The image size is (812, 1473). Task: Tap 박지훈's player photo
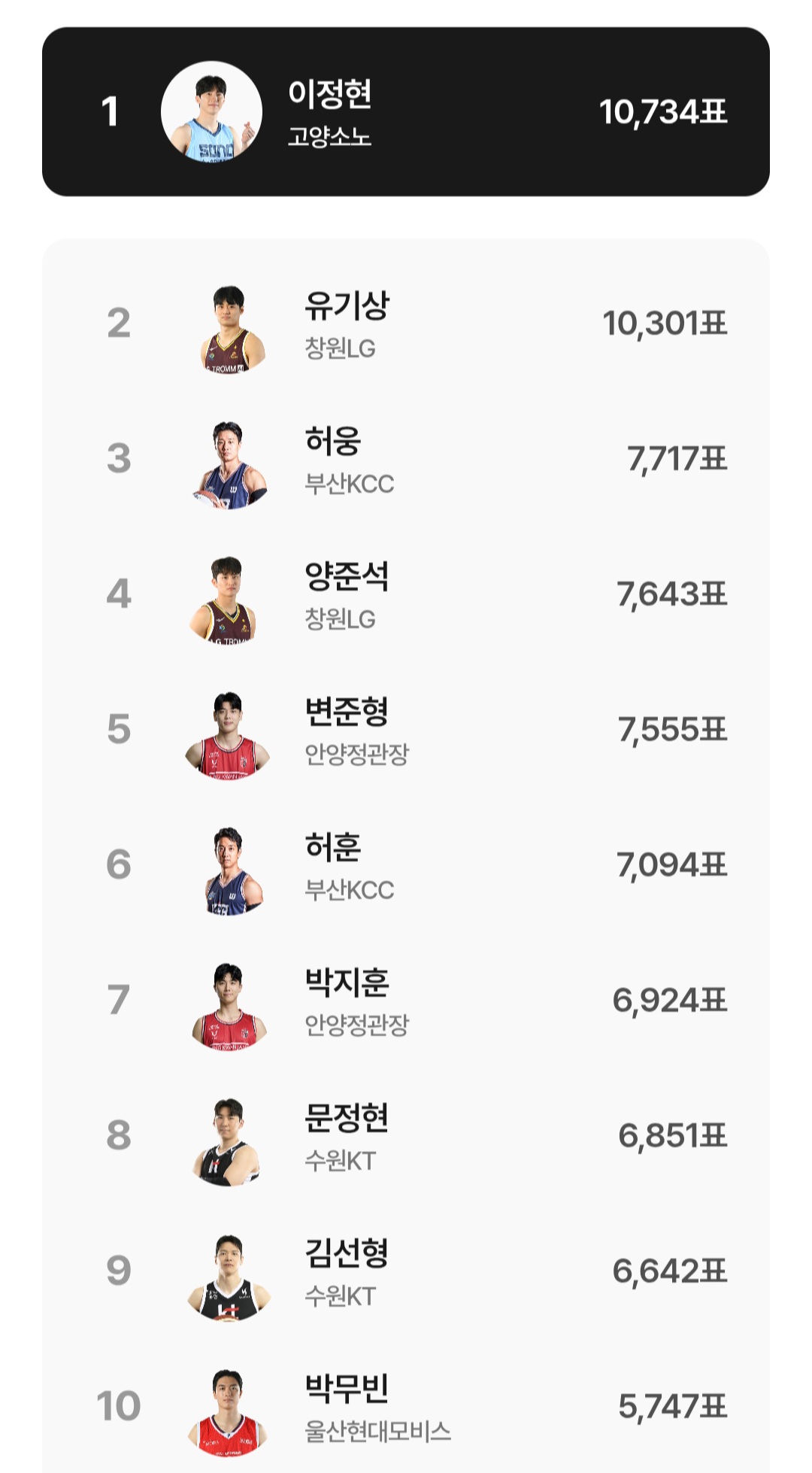tap(229, 1006)
